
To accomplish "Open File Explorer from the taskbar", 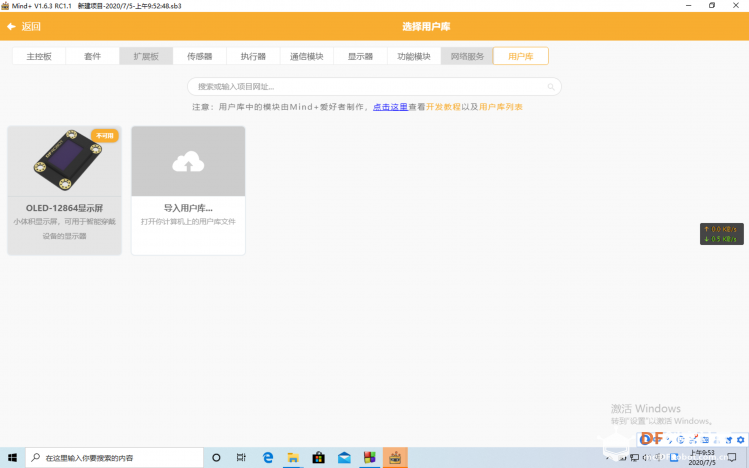I will coord(293,457).
